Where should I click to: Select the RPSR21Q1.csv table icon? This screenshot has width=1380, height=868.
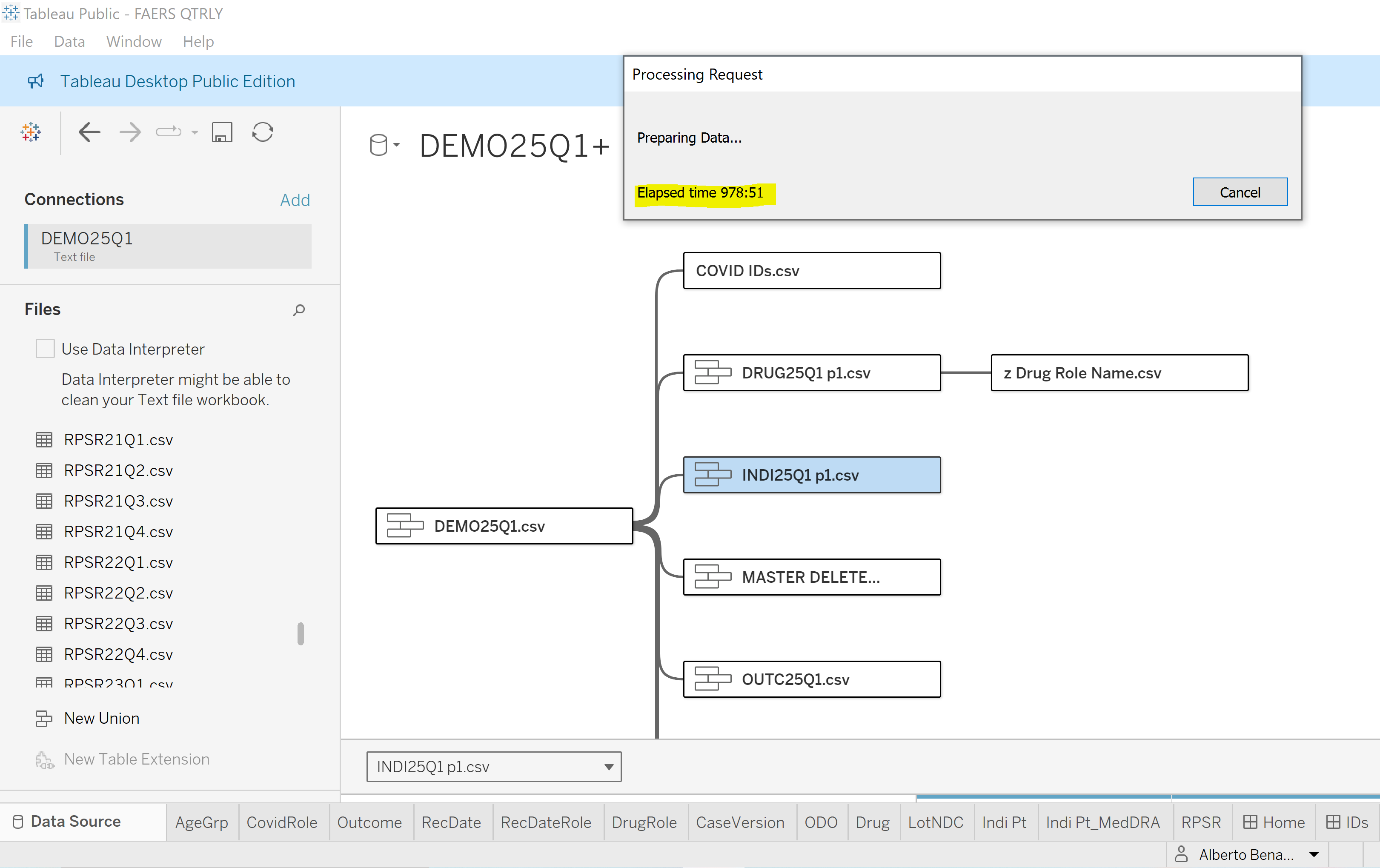pyautogui.click(x=44, y=440)
